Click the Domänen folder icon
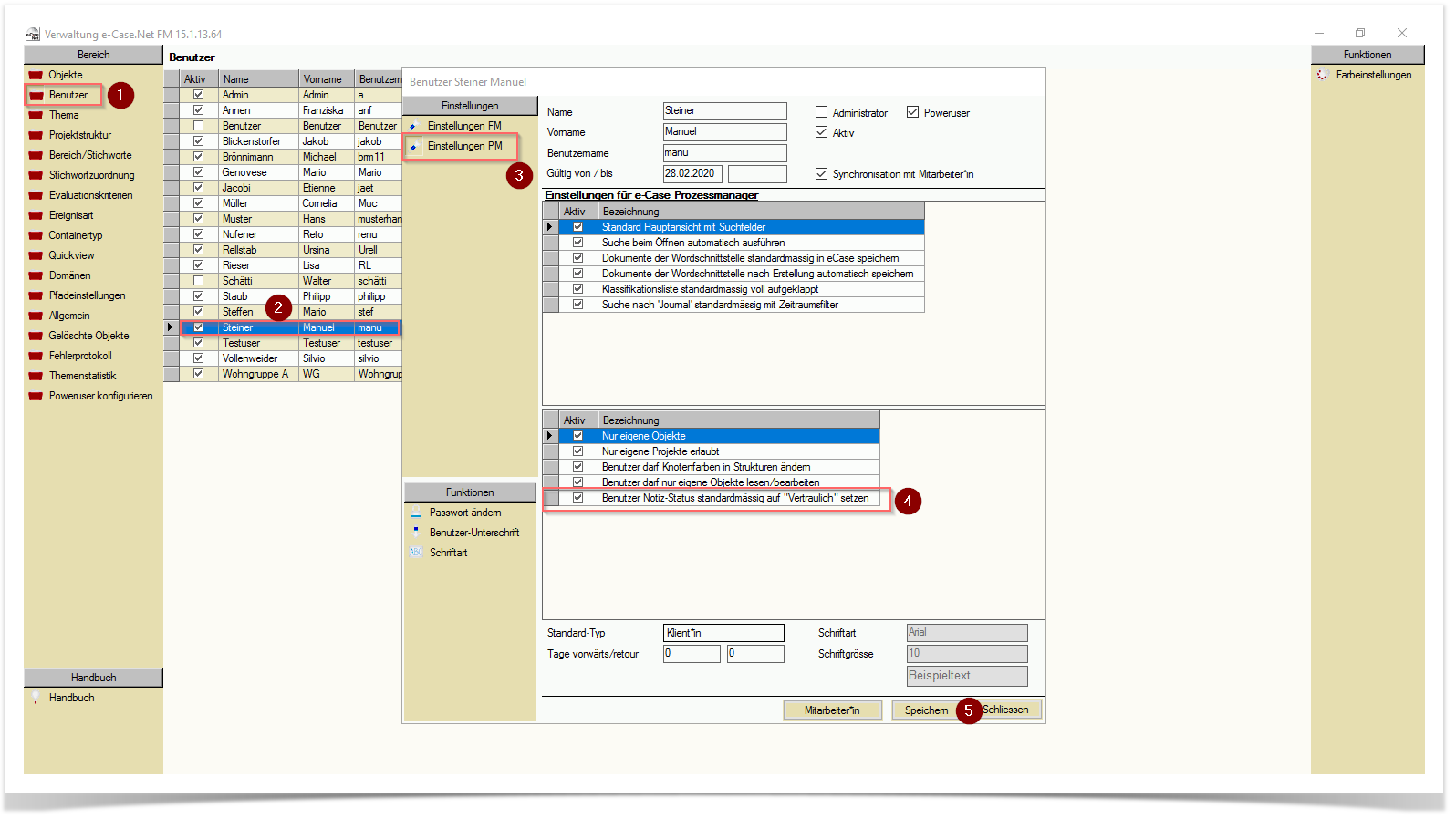Viewport: 1456px width, 819px height. pyautogui.click(x=36, y=275)
